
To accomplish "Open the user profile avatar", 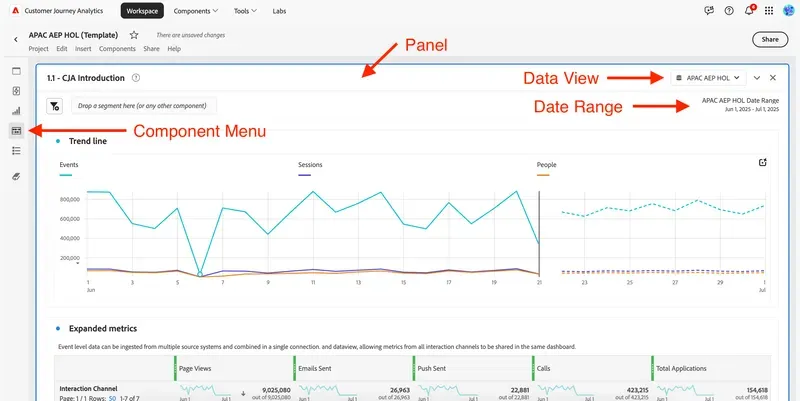I will pyautogui.click(x=789, y=11).
